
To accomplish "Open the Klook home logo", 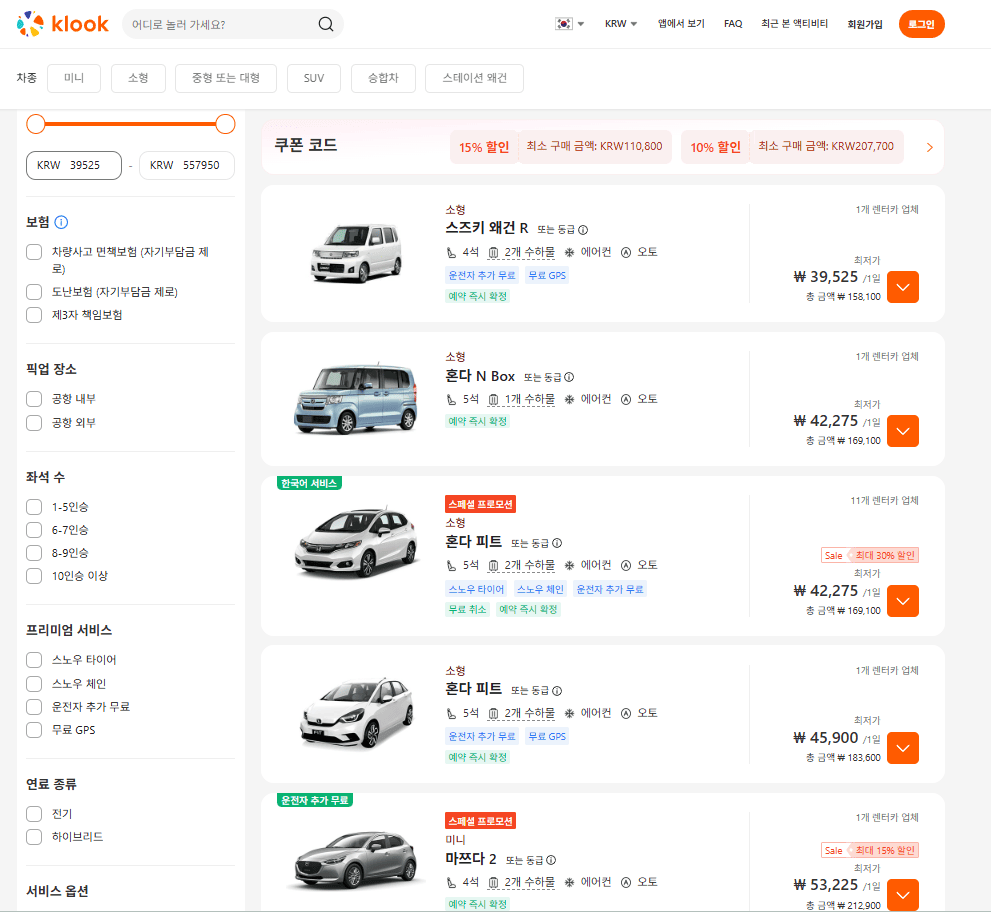I will [63, 24].
